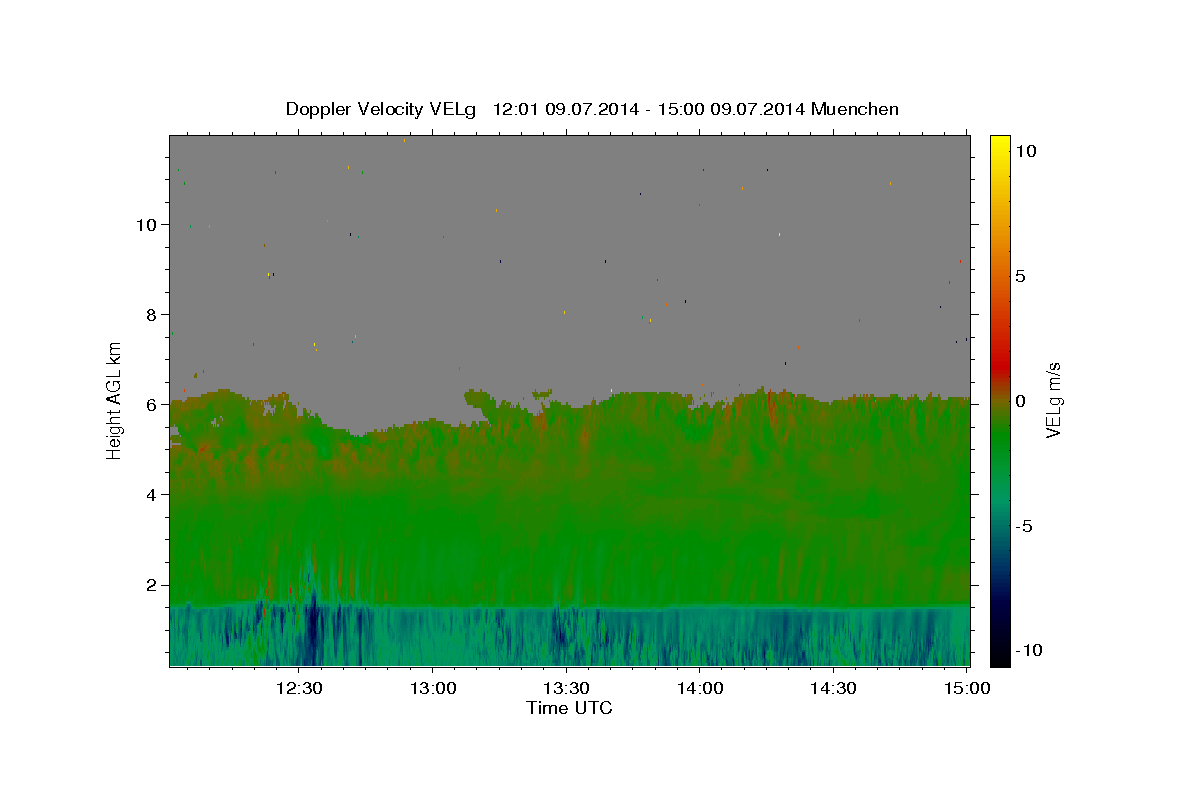The width and height of the screenshot is (1200, 800).
Task: Click the 15:00 time tick label
Action: [x=966, y=688]
